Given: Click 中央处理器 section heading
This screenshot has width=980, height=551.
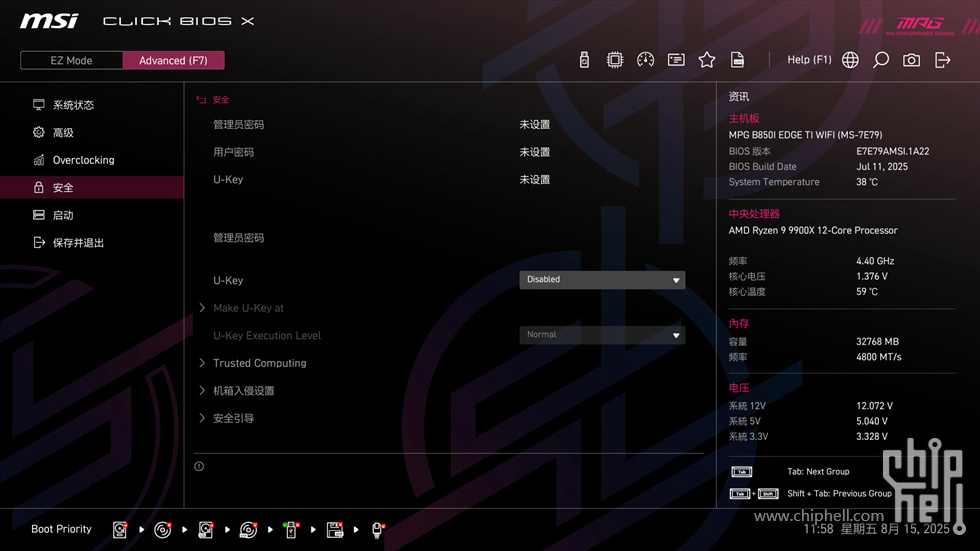Looking at the screenshot, I should 754,214.
